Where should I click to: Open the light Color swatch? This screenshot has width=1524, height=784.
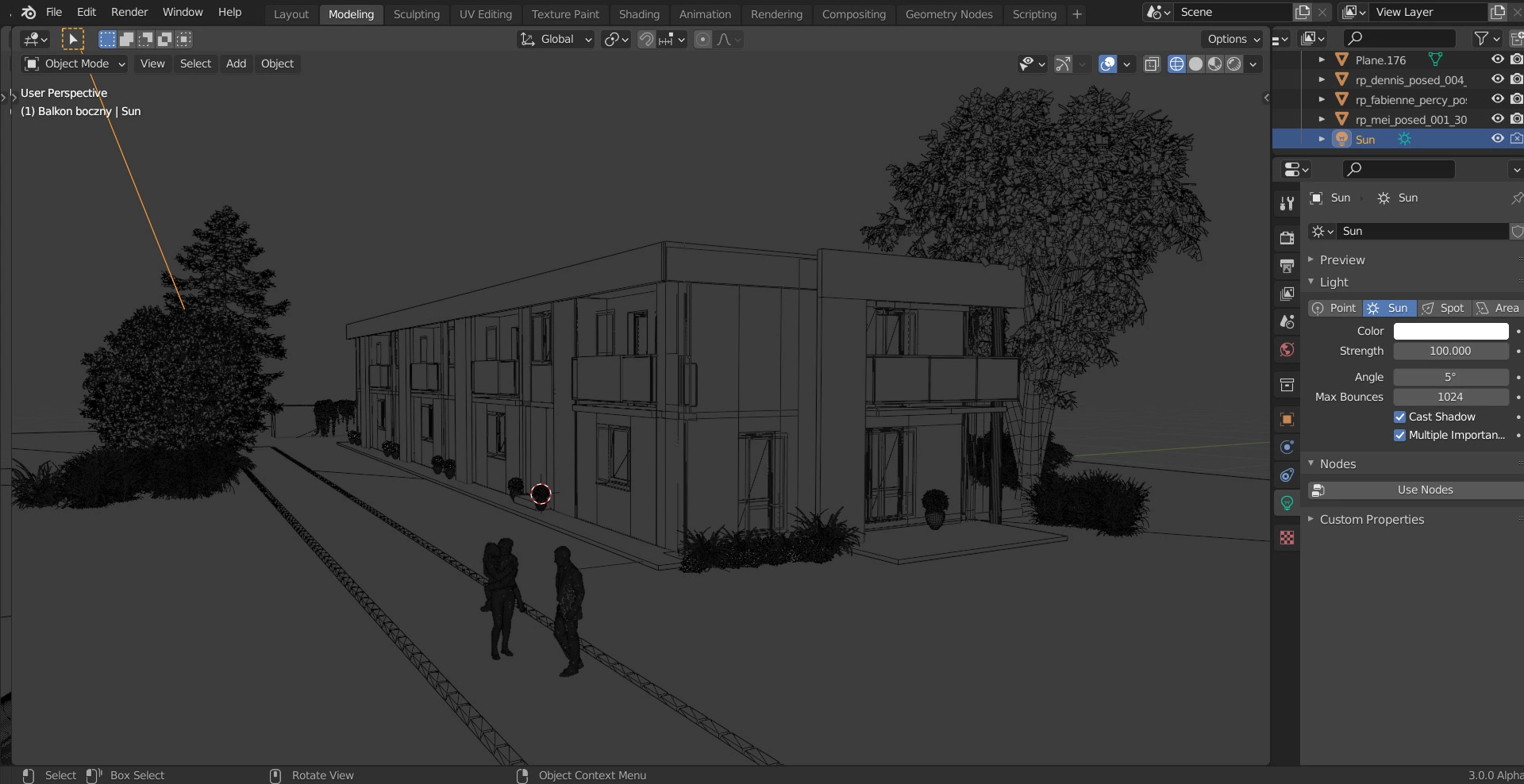1450,331
